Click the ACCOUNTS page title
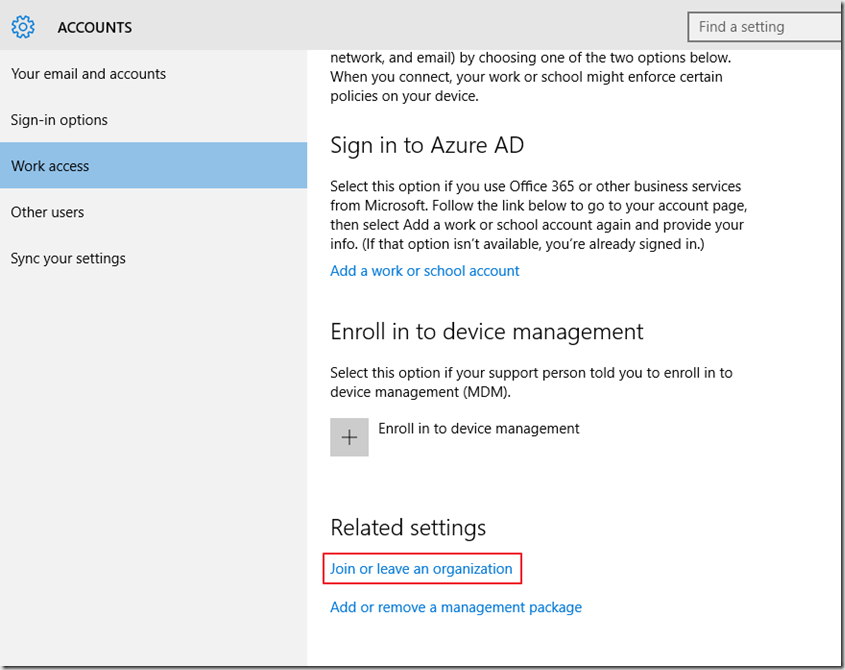845x670 pixels. [94, 28]
